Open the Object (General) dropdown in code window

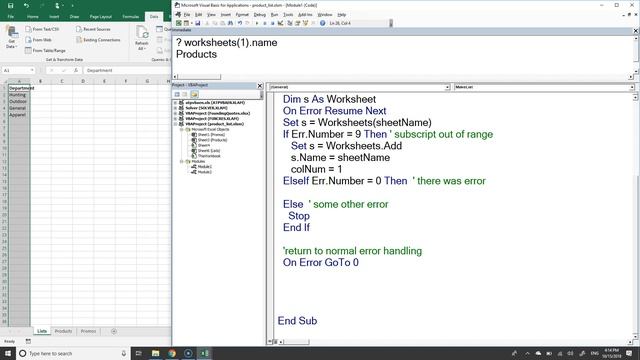pos(447,87)
